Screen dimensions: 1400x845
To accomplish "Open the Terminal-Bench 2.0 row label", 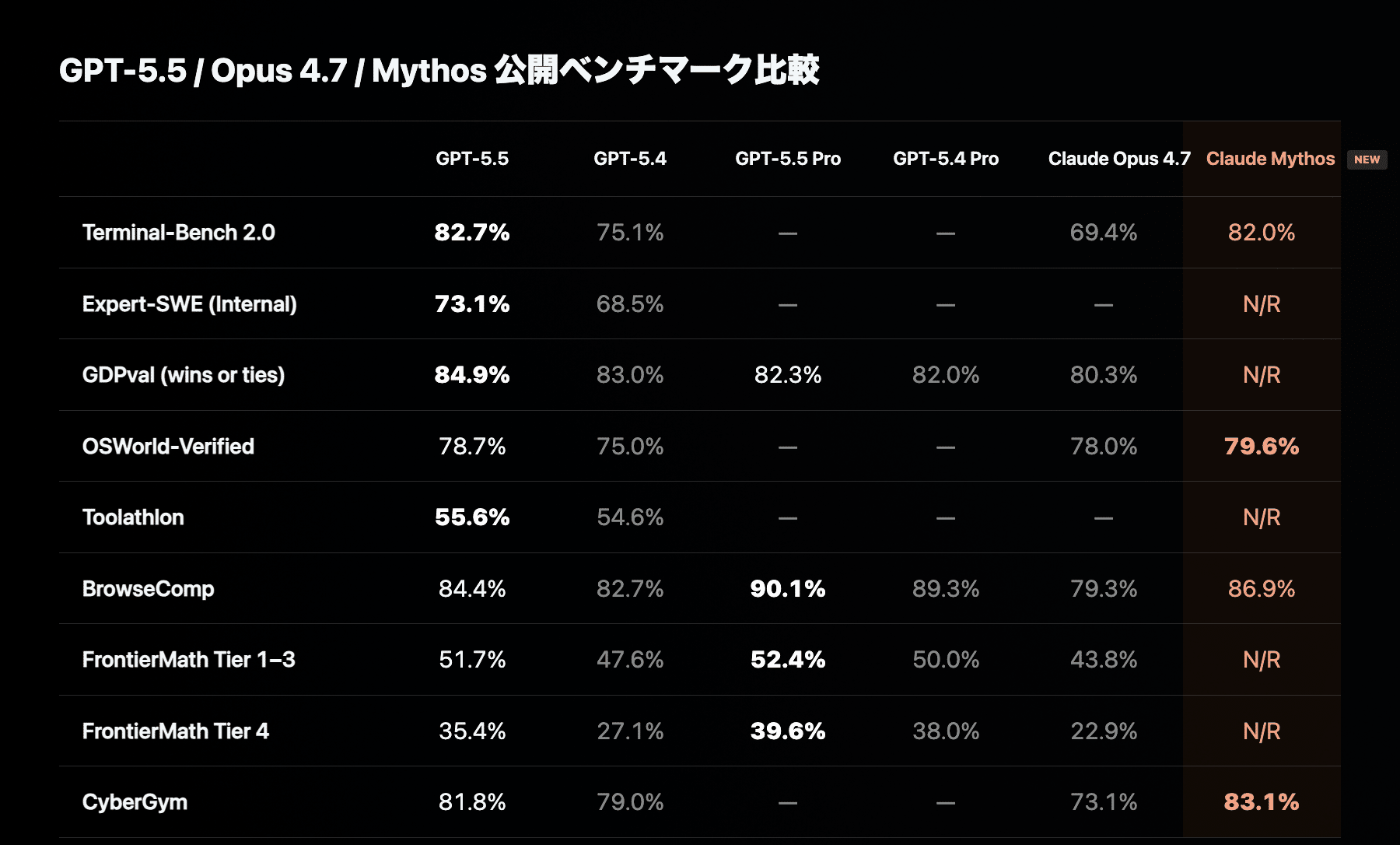I will (x=179, y=233).
